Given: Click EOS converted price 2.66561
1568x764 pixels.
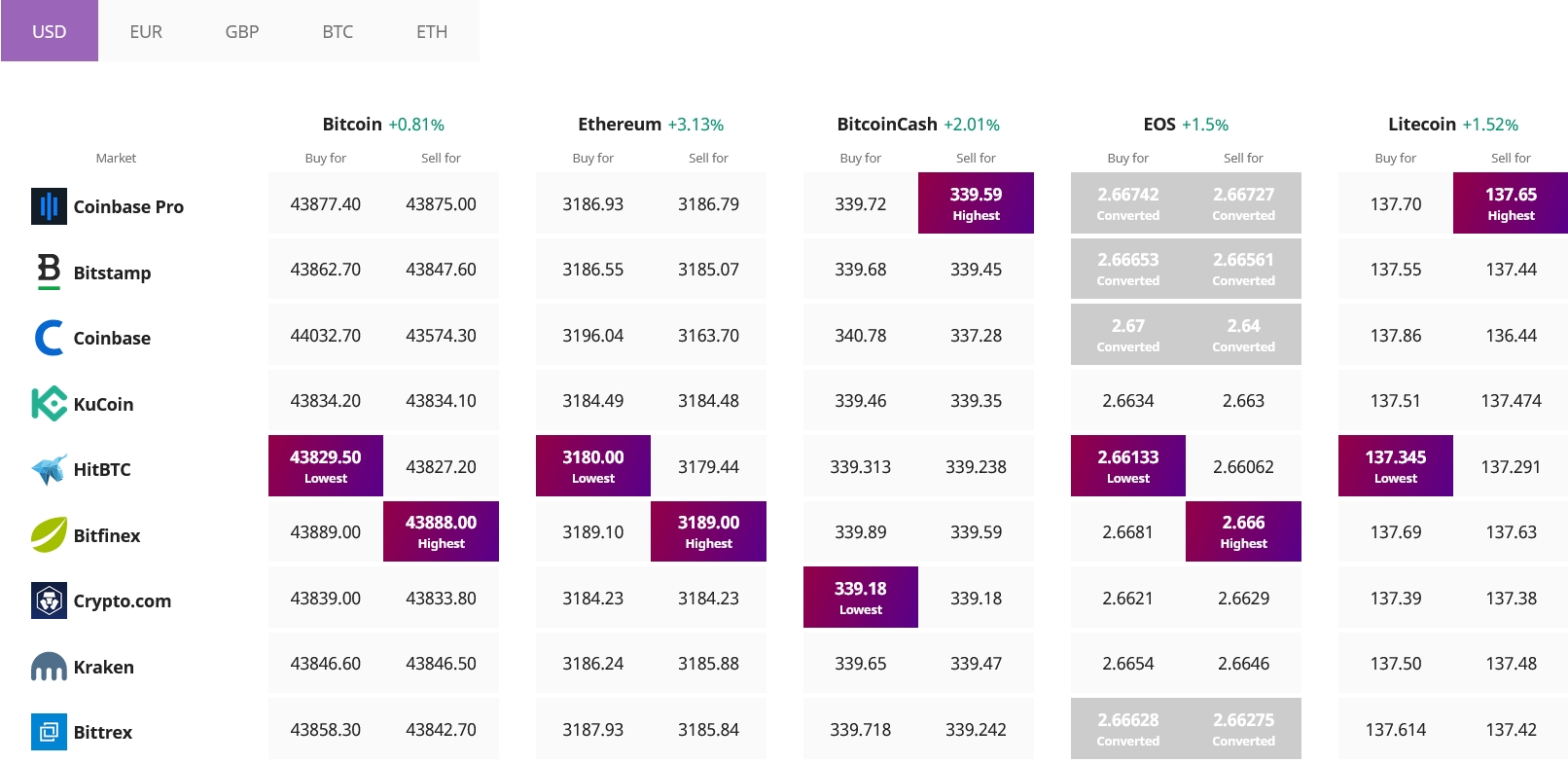Looking at the screenshot, I should click(x=1244, y=269).
